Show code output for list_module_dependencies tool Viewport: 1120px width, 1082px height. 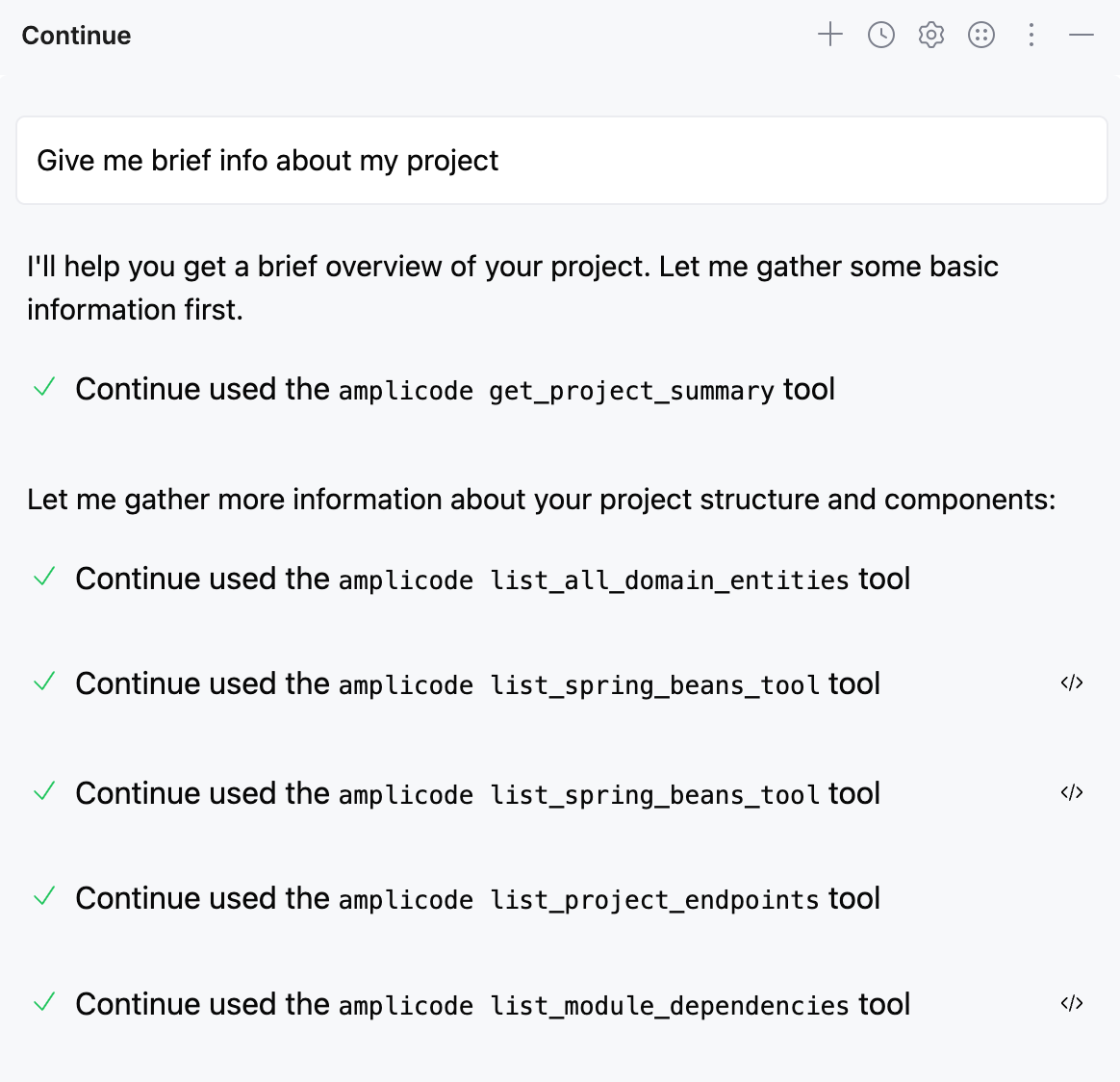pyautogui.click(x=1071, y=1004)
